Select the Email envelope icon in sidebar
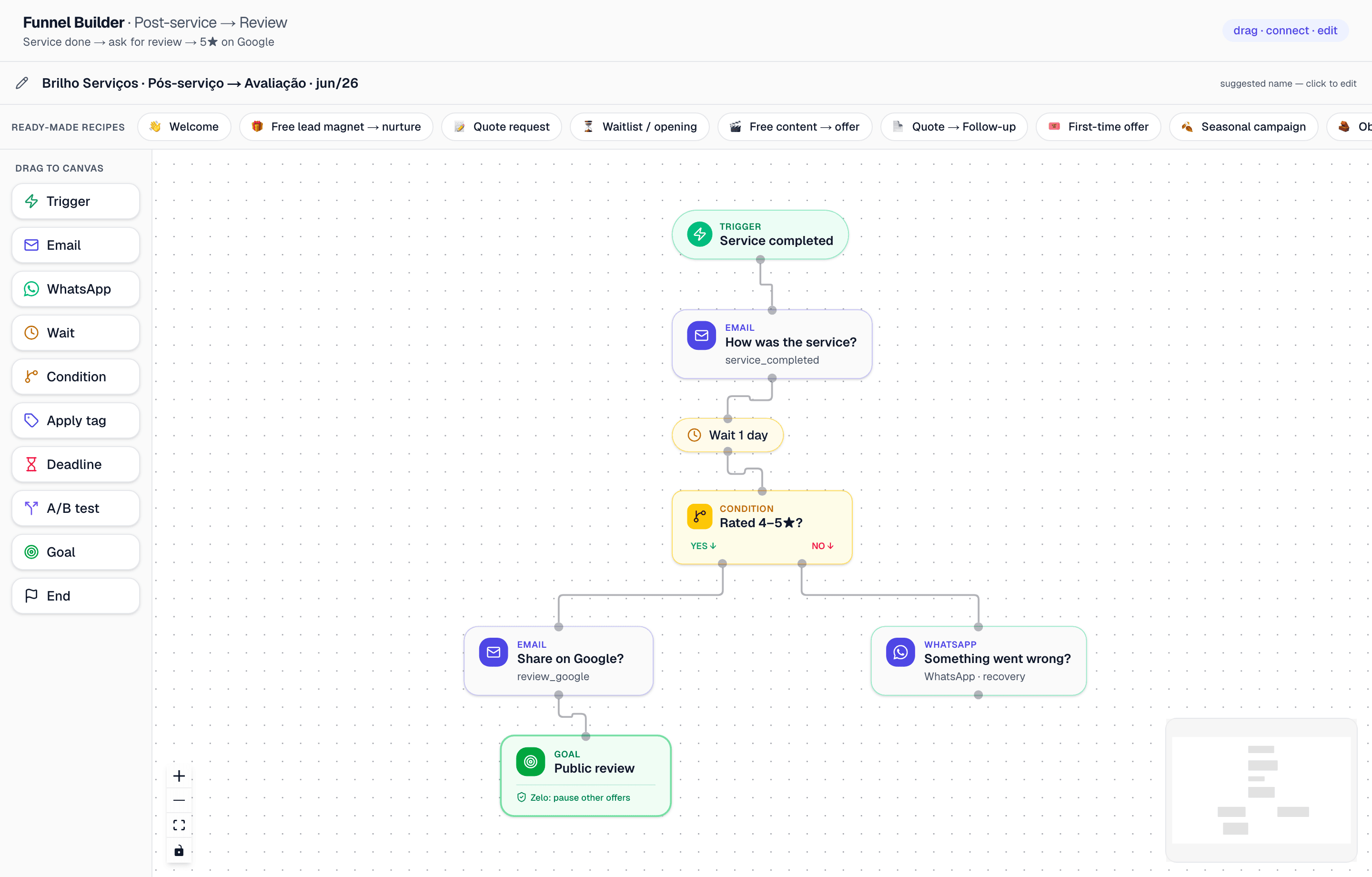 pyautogui.click(x=31, y=245)
